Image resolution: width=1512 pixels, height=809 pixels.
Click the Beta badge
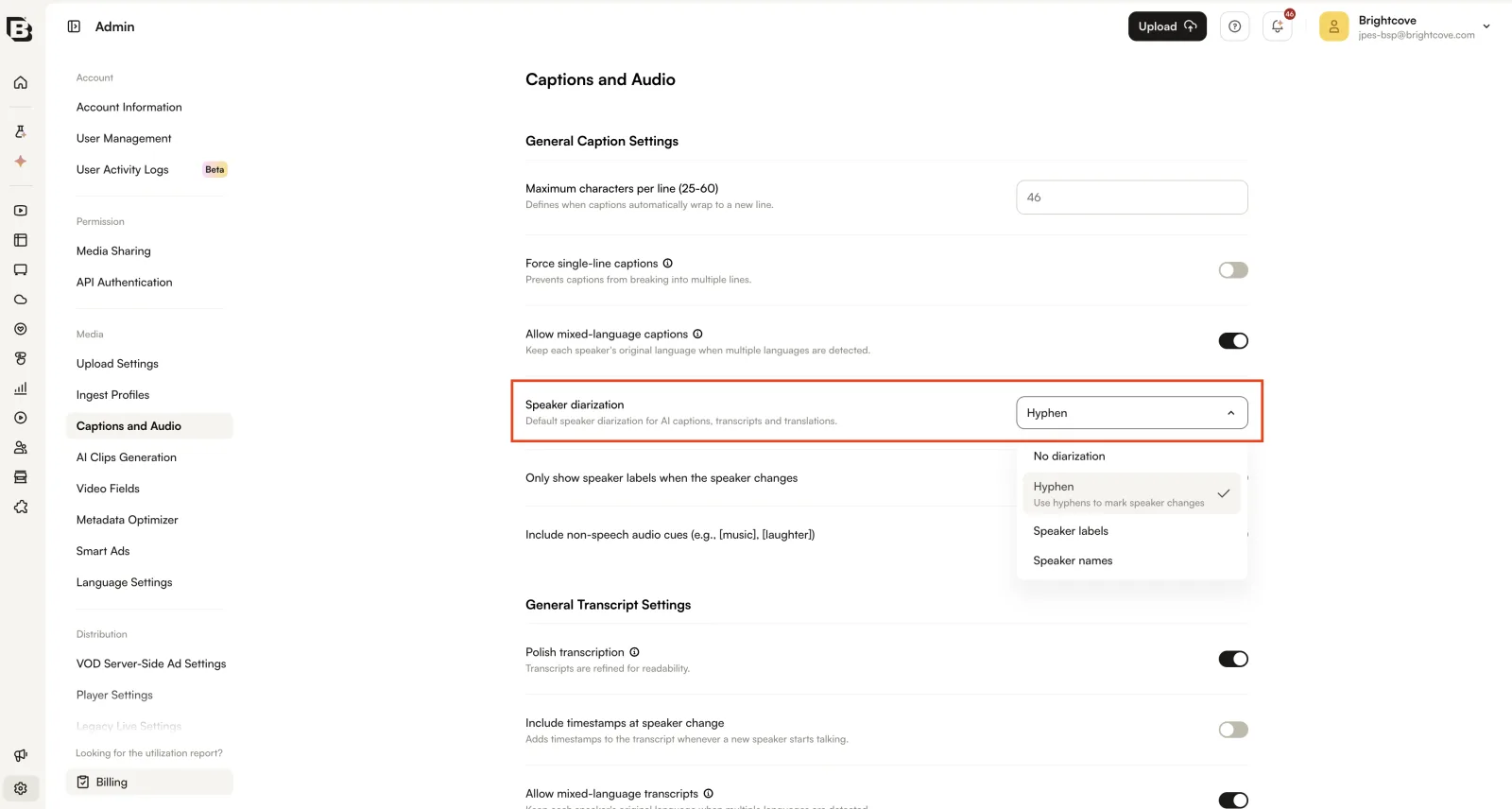pos(215,170)
